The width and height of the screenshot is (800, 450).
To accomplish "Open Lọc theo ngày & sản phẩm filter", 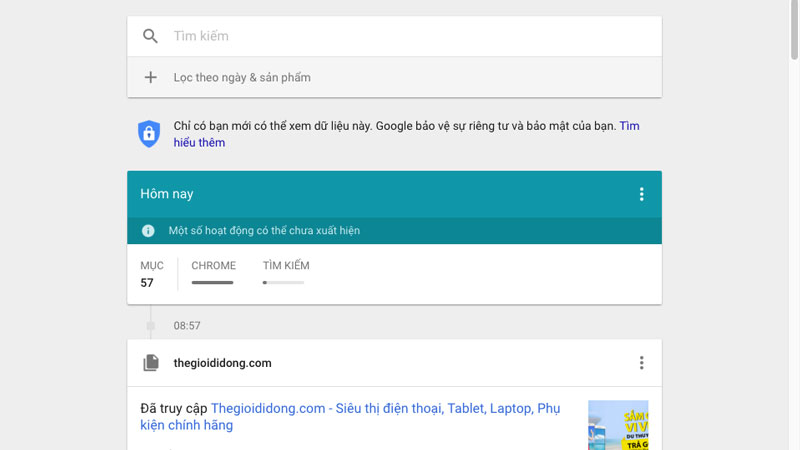I will point(394,77).
